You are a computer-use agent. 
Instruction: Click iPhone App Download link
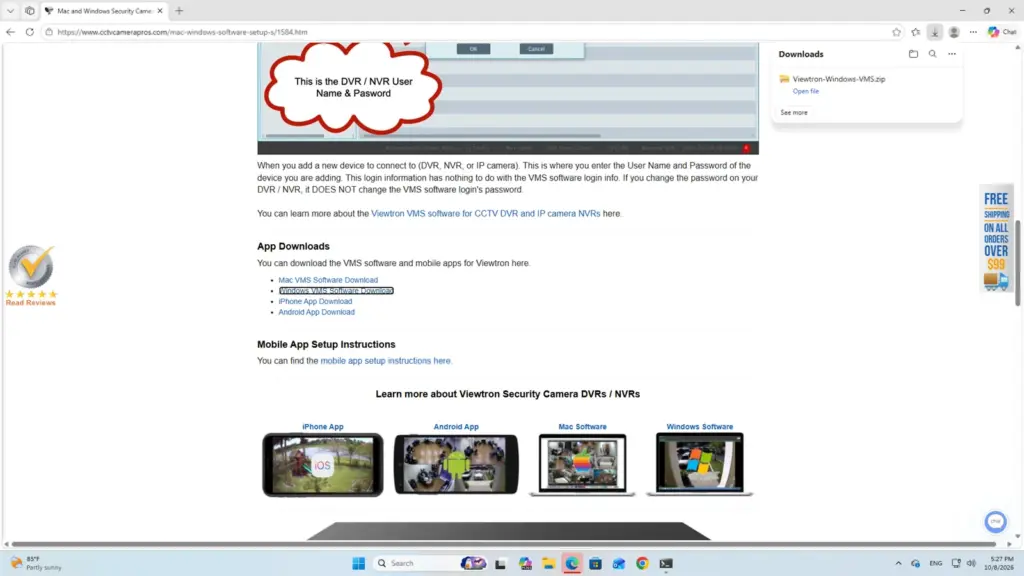click(315, 301)
